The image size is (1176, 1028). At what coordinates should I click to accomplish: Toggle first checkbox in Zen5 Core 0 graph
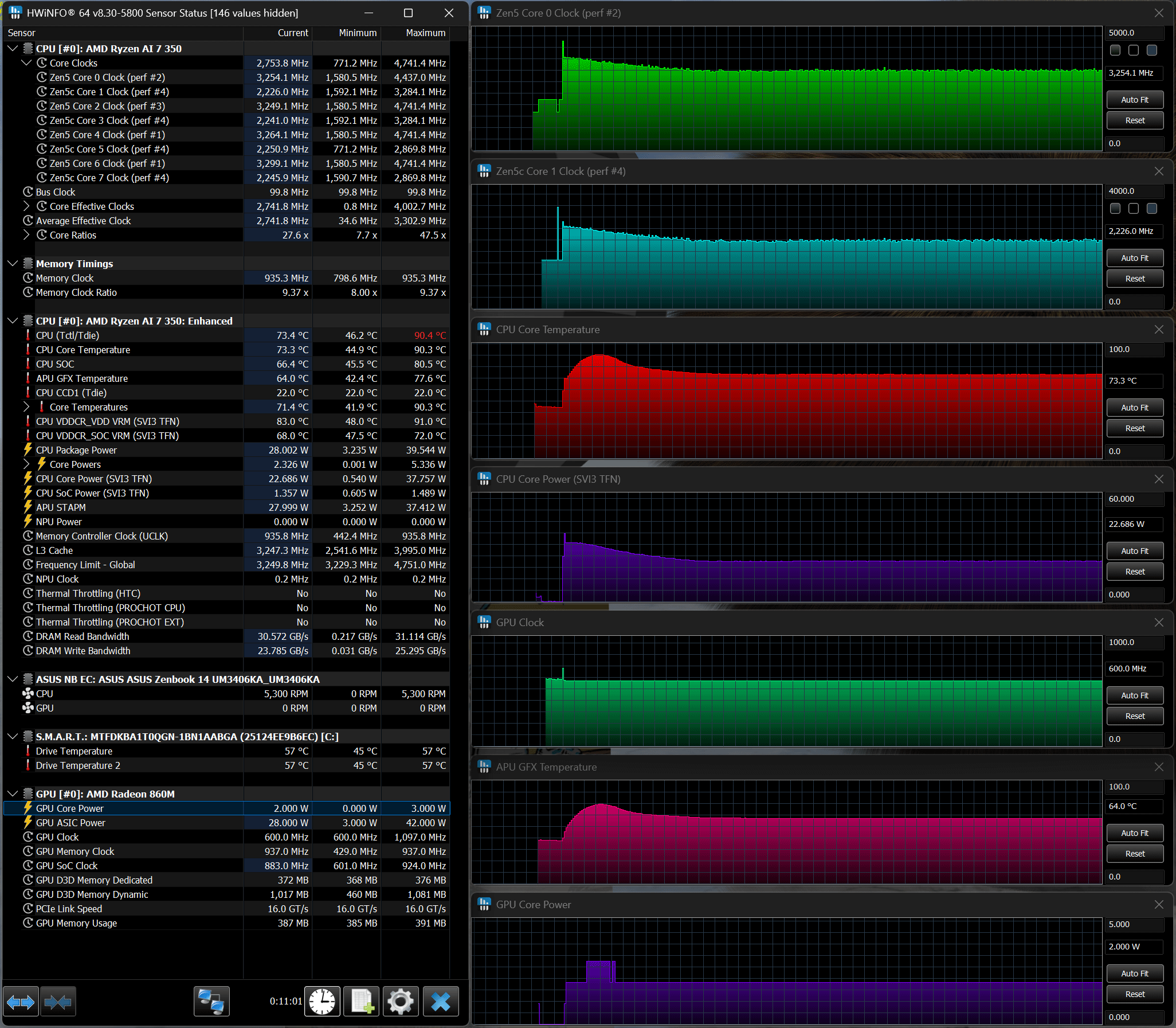click(1115, 50)
